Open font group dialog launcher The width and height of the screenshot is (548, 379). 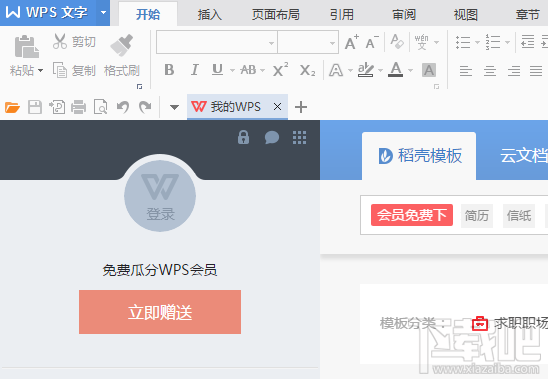click(x=436, y=86)
